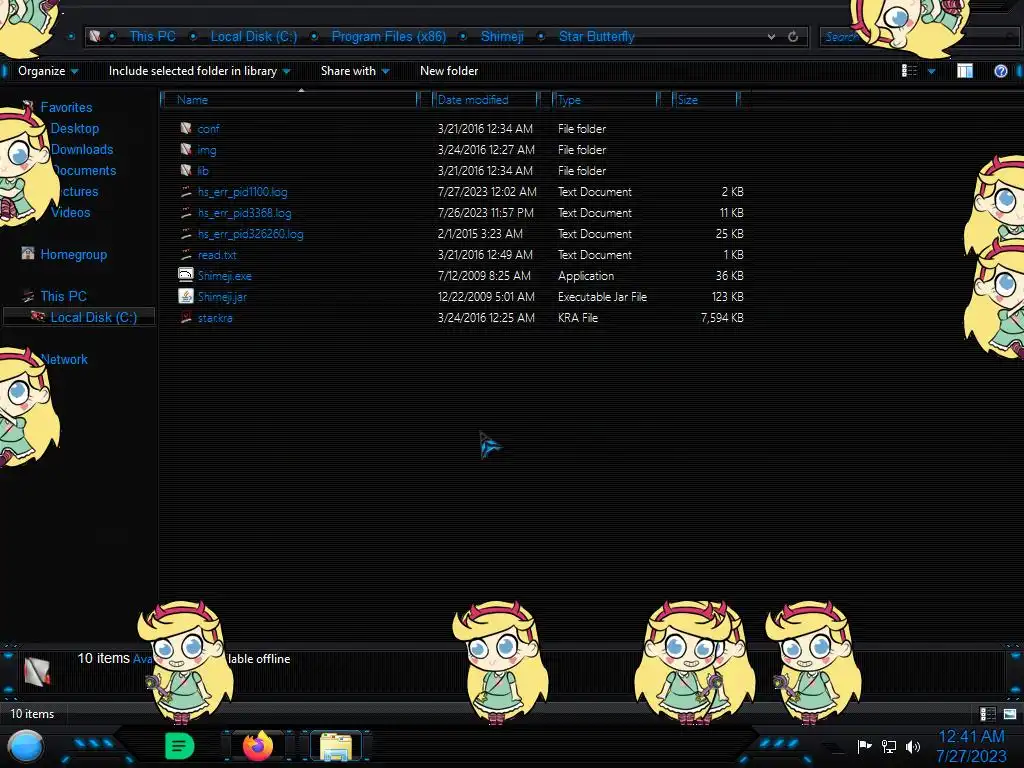Open Firefox from the taskbar
Image resolution: width=1024 pixels, height=768 pixels.
pyautogui.click(x=258, y=746)
